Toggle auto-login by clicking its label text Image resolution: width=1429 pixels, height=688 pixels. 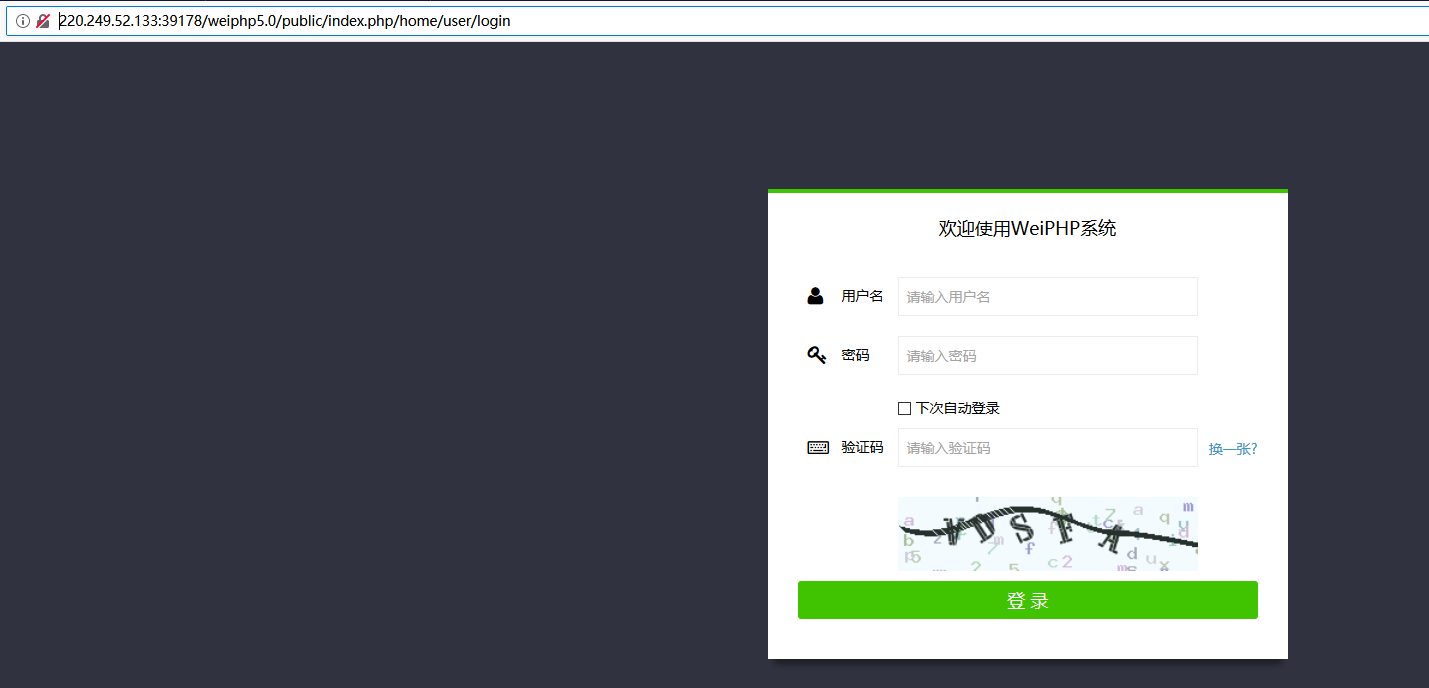point(957,407)
